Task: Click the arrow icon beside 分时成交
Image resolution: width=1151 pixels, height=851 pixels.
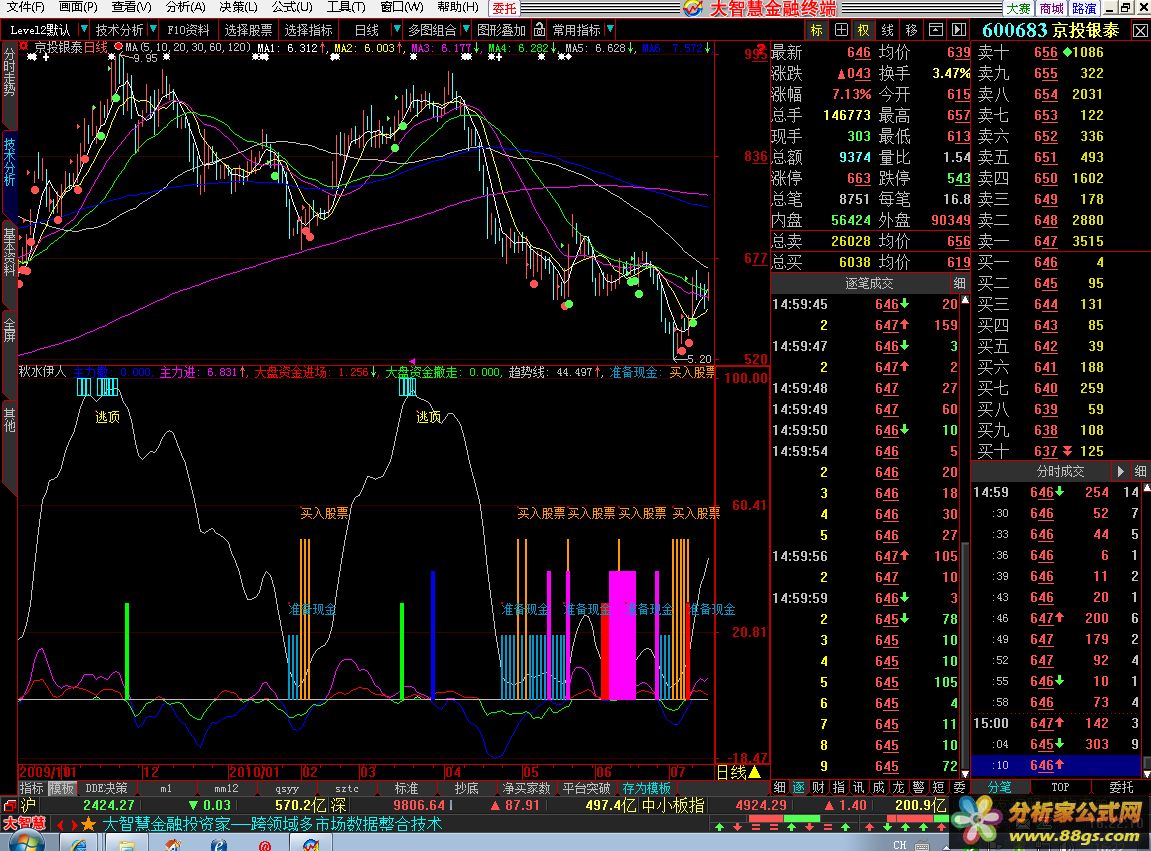Action: (1120, 471)
